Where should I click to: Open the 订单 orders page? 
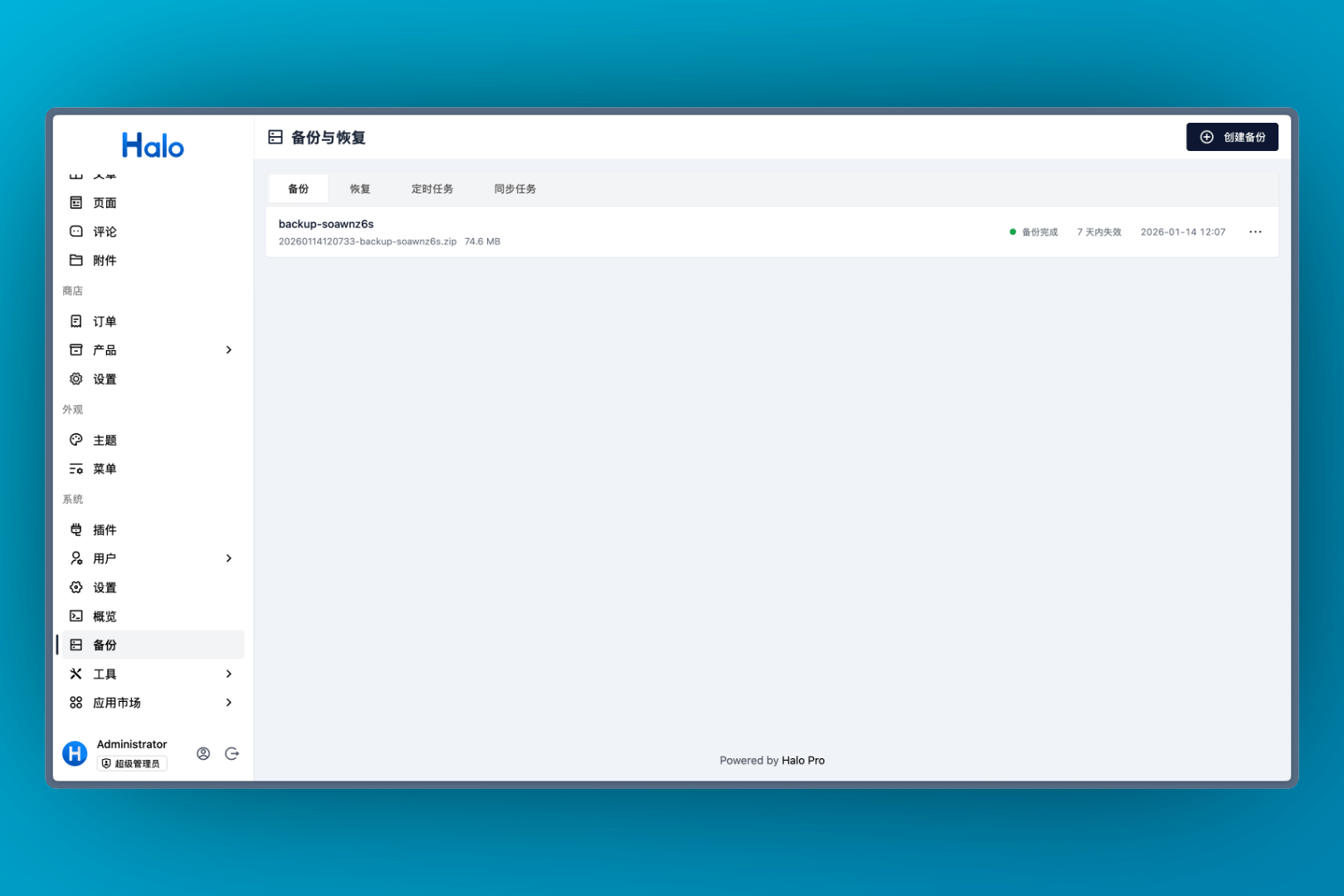tap(105, 322)
